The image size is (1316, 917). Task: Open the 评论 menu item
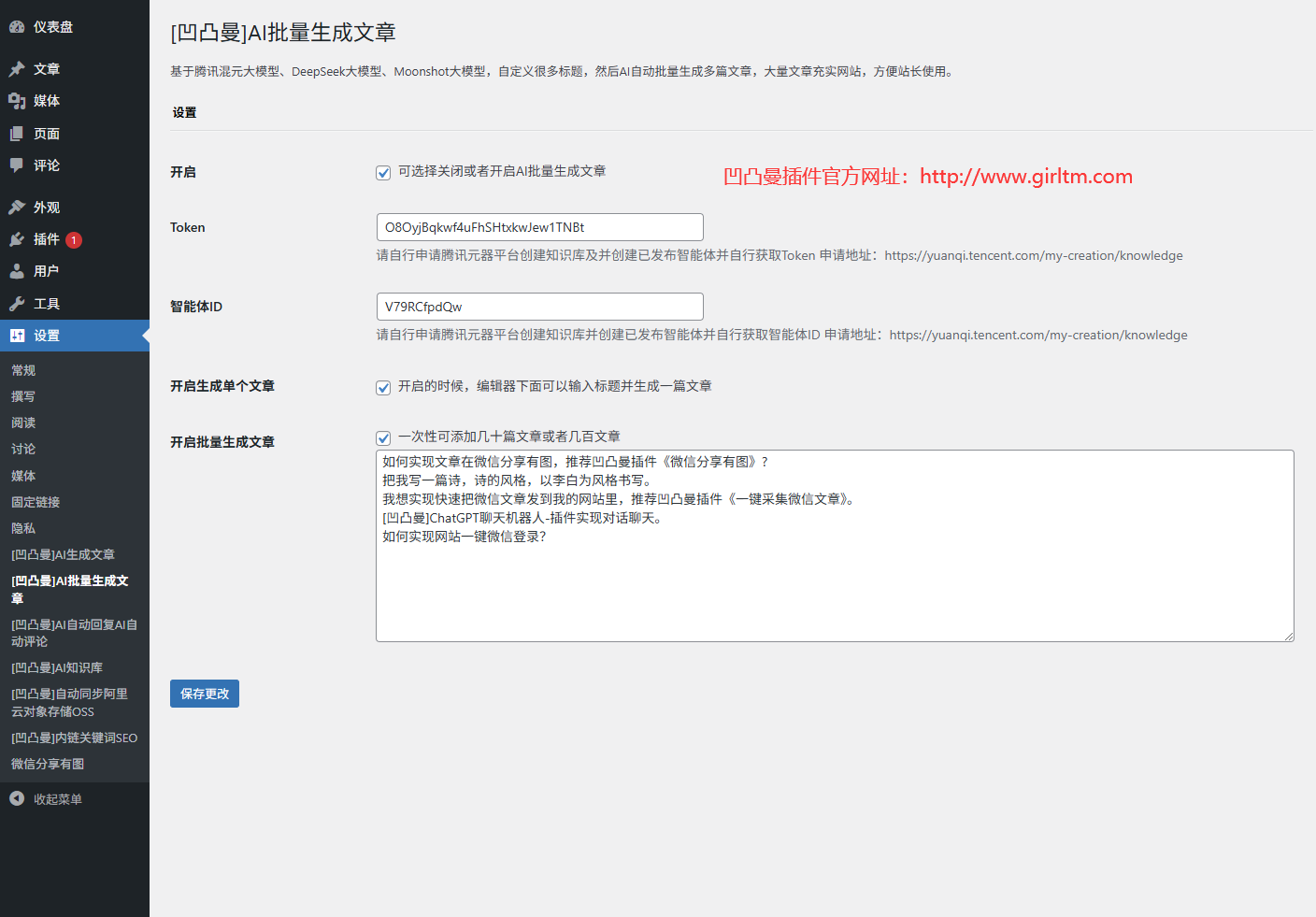click(75, 165)
